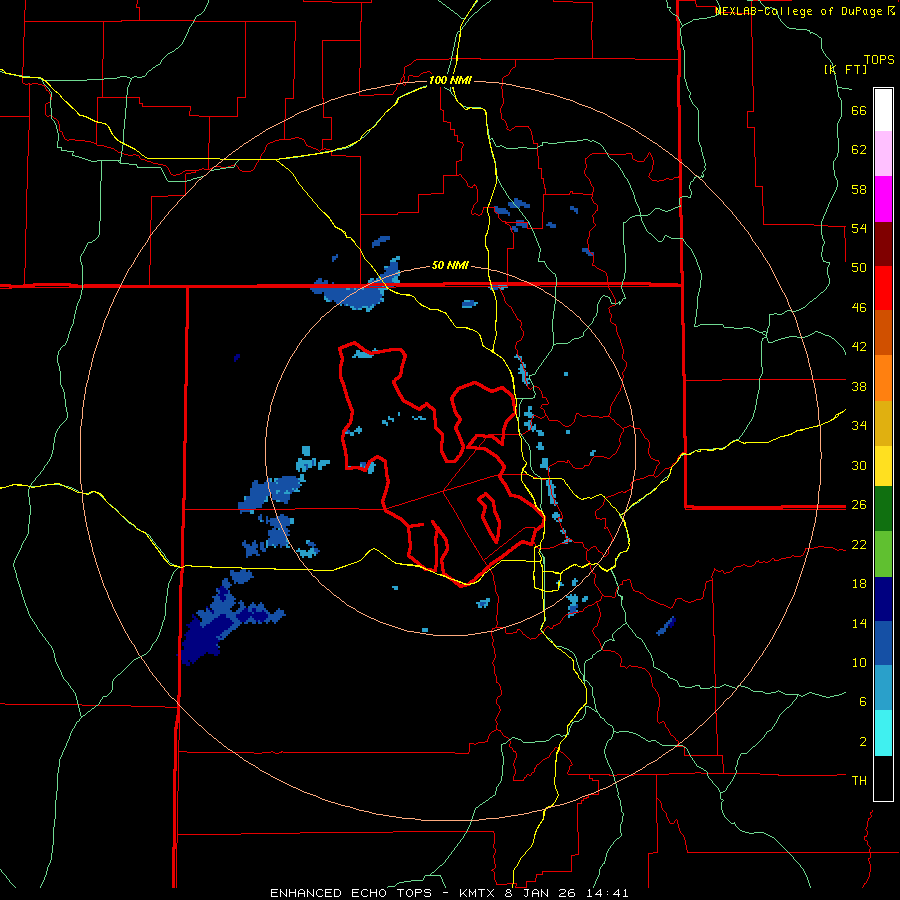Click the TOPS legend title
Image resolution: width=900 pixels, height=900 pixels.
(879, 60)
